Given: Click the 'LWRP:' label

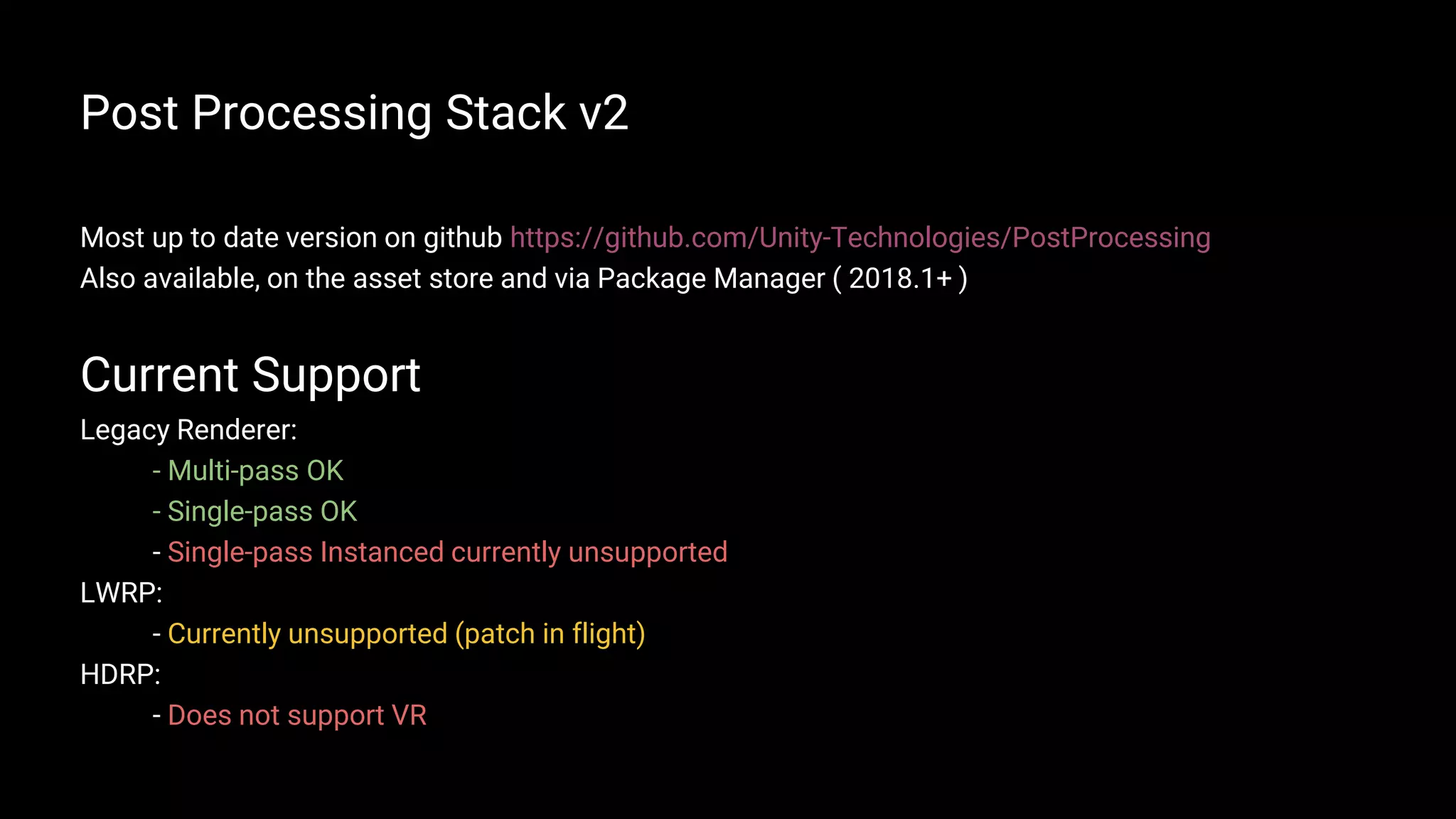Looking at the screenshot, I should (122, 593).
